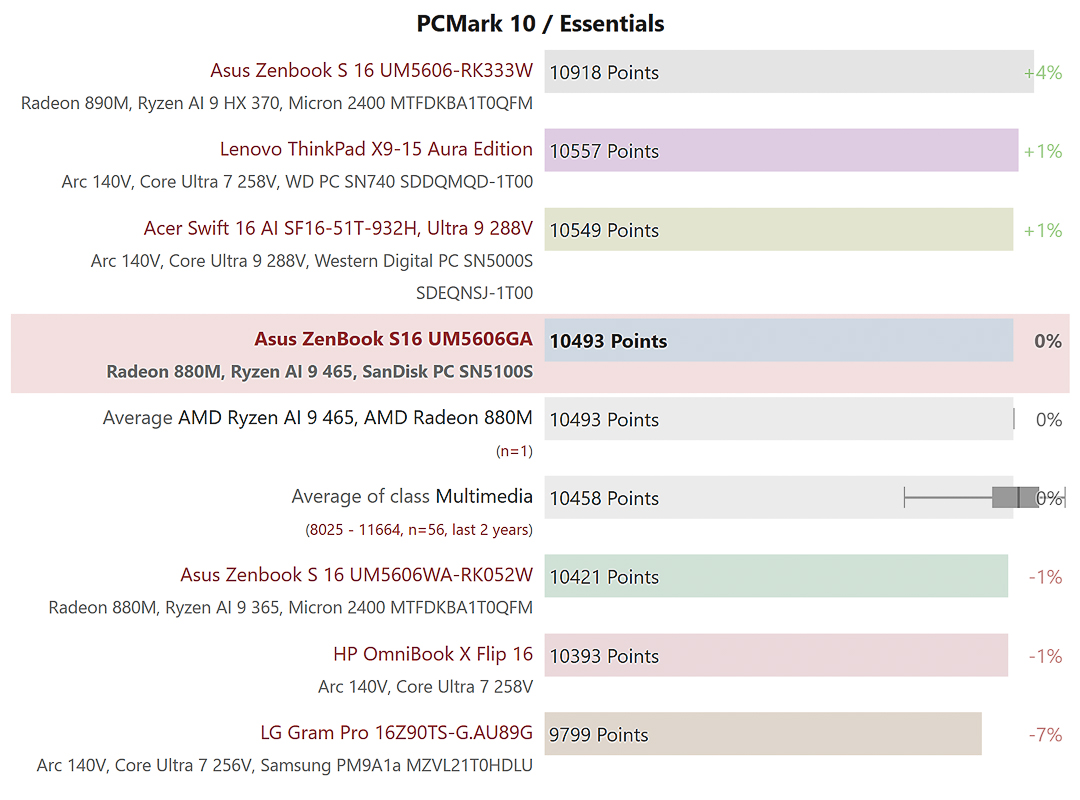This screenshot has height=800, width=1080.
Task: Click the blue 10493 Points highlighted bar
Action: [x=778, y=341]
